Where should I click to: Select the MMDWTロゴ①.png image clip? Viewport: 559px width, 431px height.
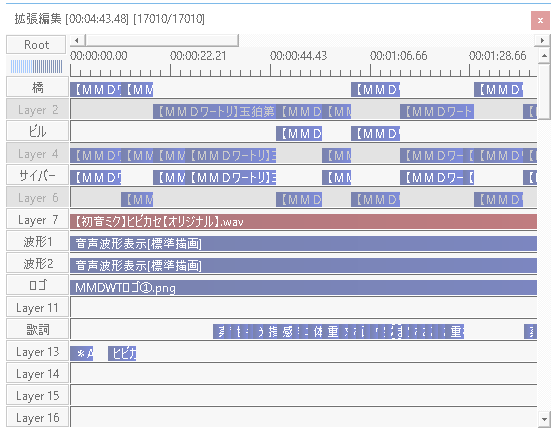[303, 288]
